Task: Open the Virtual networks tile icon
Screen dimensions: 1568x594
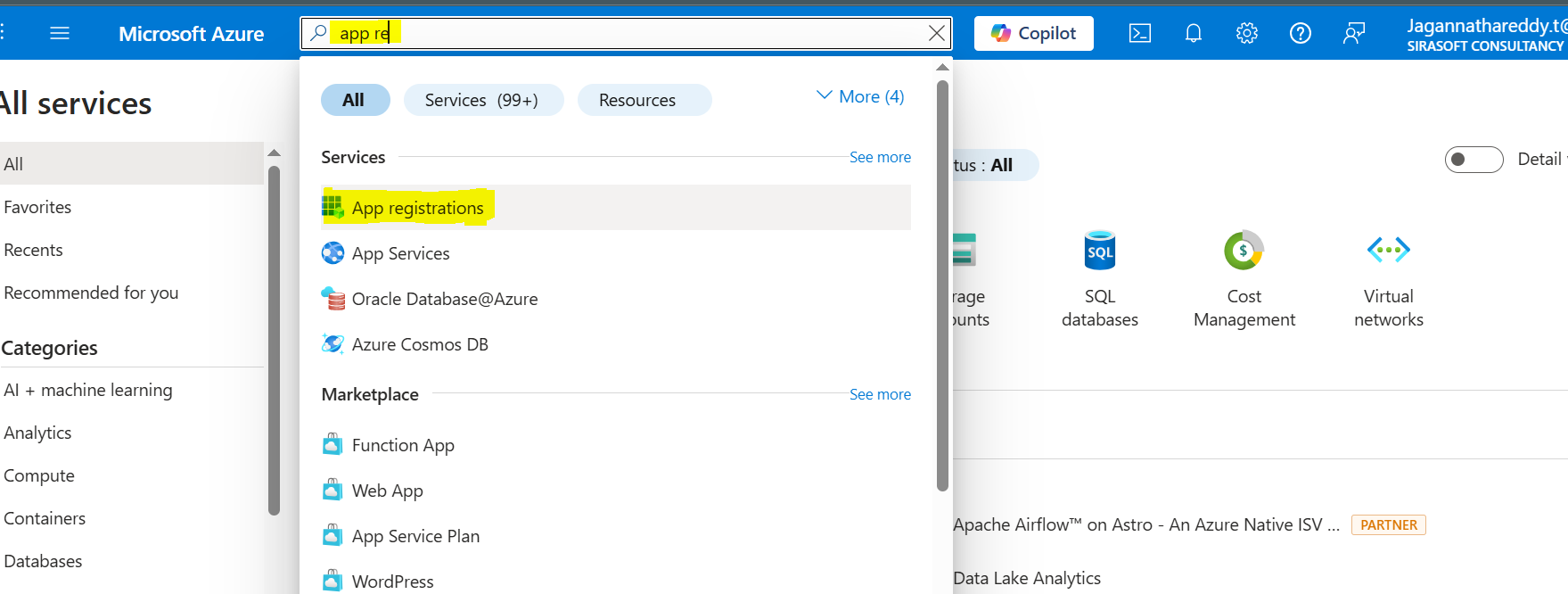Action: click(x=1389, y=250)
